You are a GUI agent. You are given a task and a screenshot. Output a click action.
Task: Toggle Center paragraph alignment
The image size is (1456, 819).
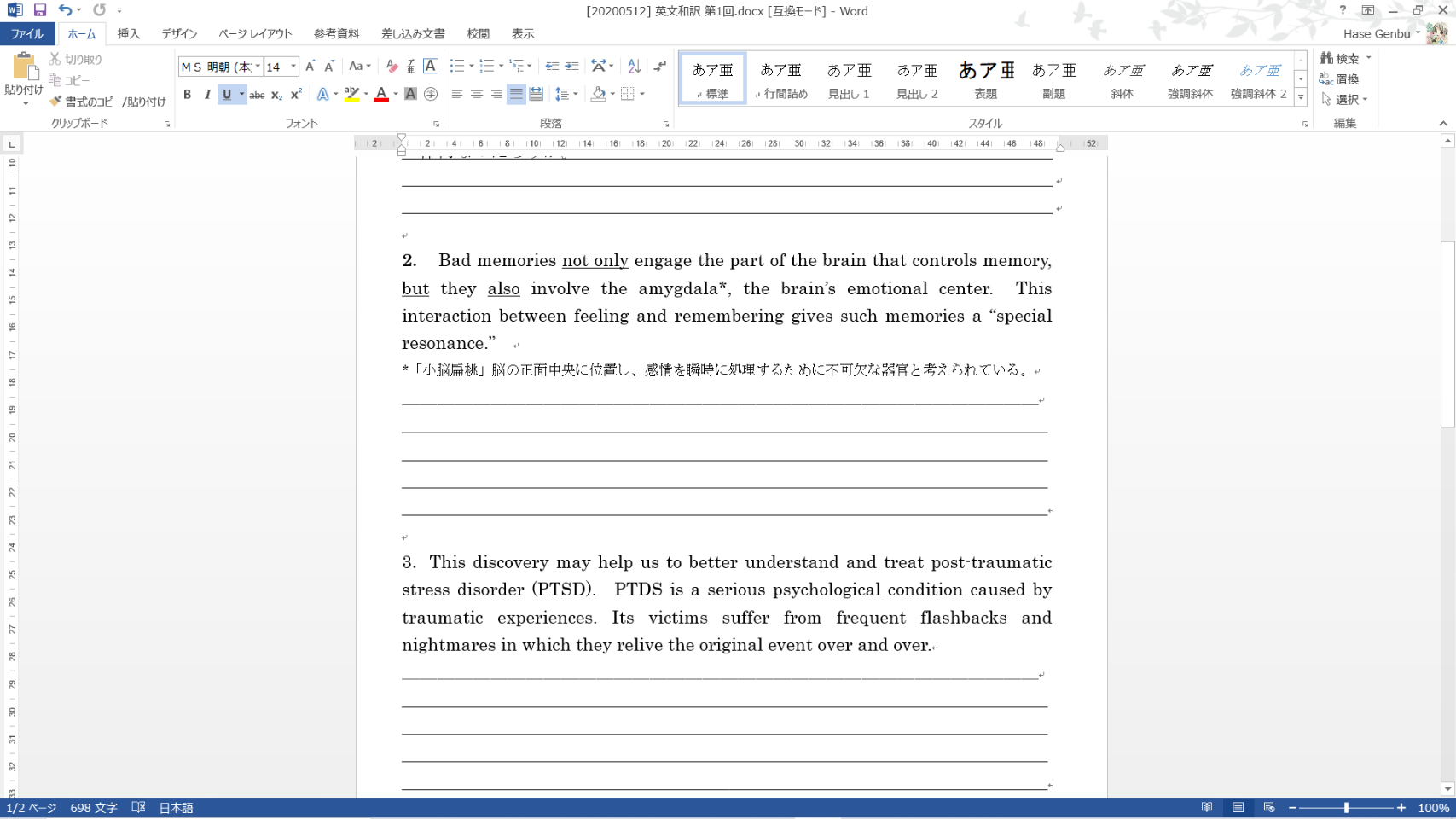[x=477, y=94]
